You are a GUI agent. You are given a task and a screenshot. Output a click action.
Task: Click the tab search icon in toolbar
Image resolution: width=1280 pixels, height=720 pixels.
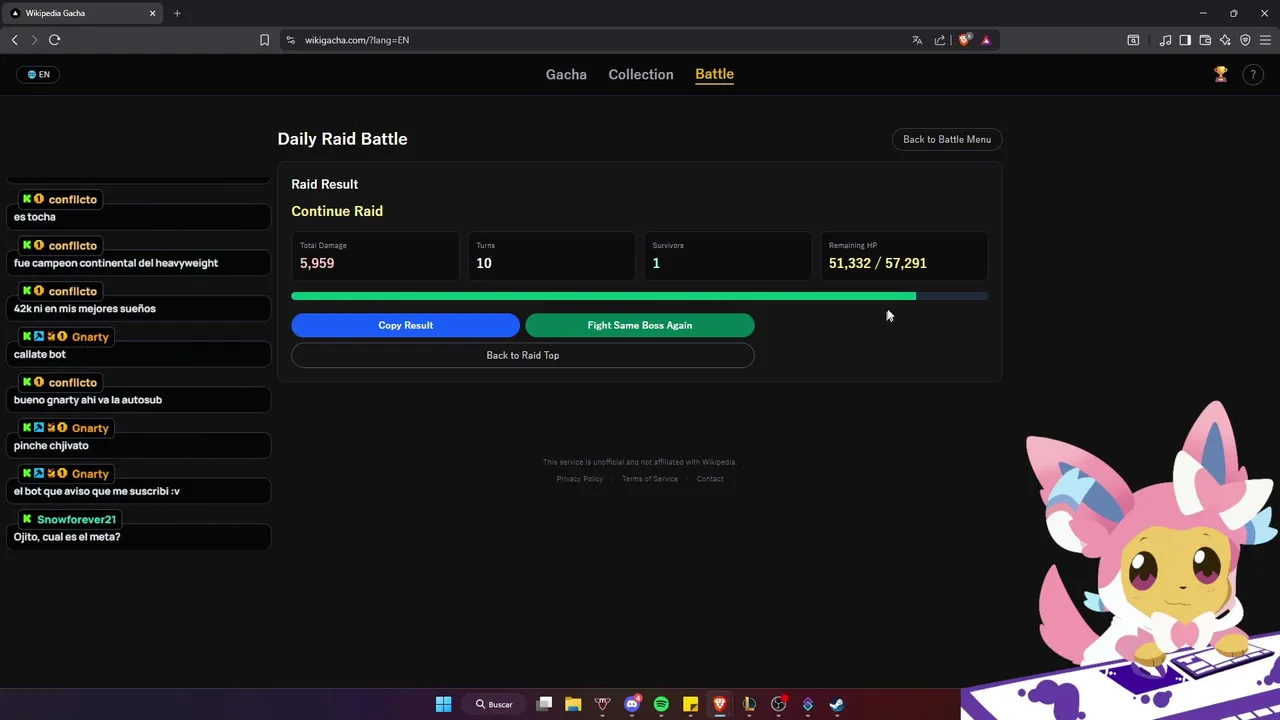[x=1133, y=40]
